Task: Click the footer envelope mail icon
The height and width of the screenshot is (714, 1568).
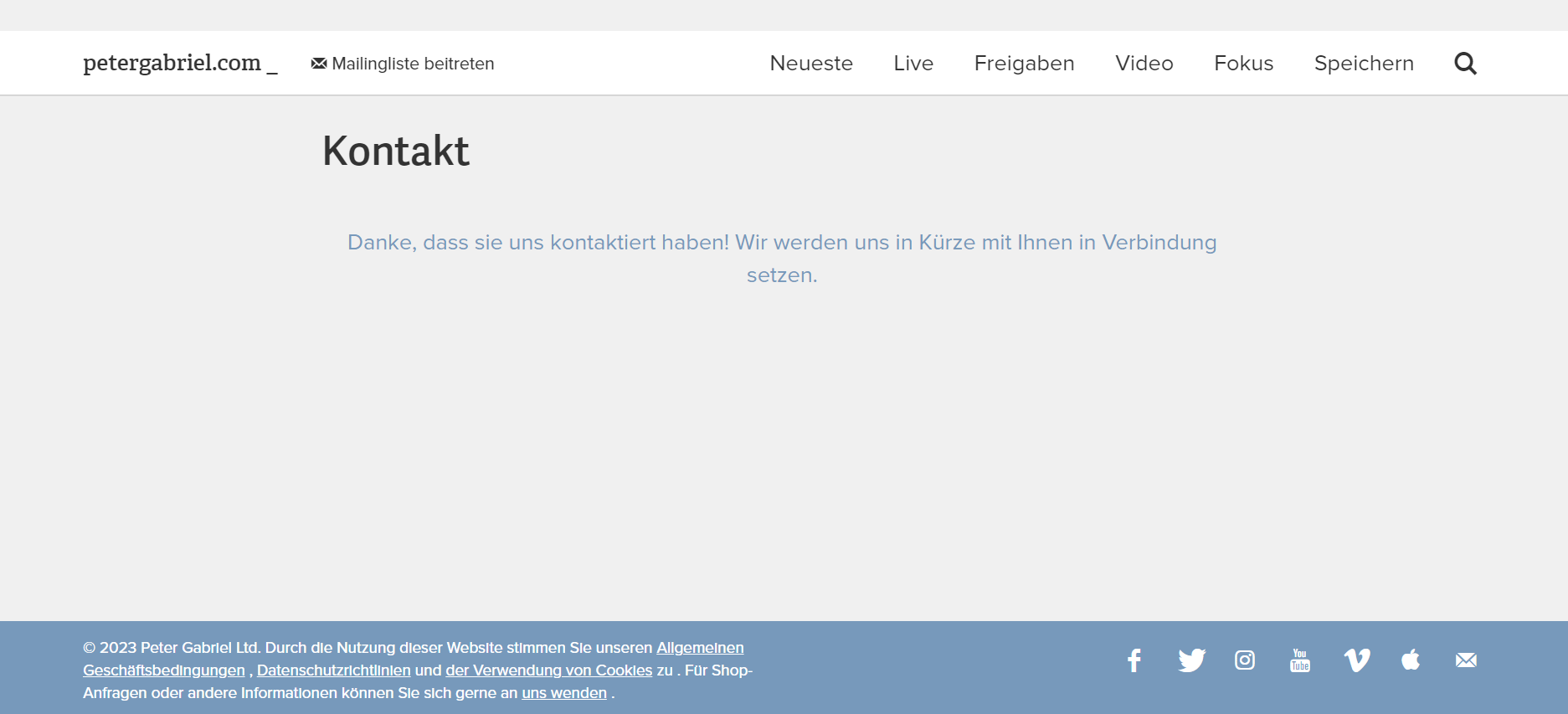Action: coord(1466,660)
